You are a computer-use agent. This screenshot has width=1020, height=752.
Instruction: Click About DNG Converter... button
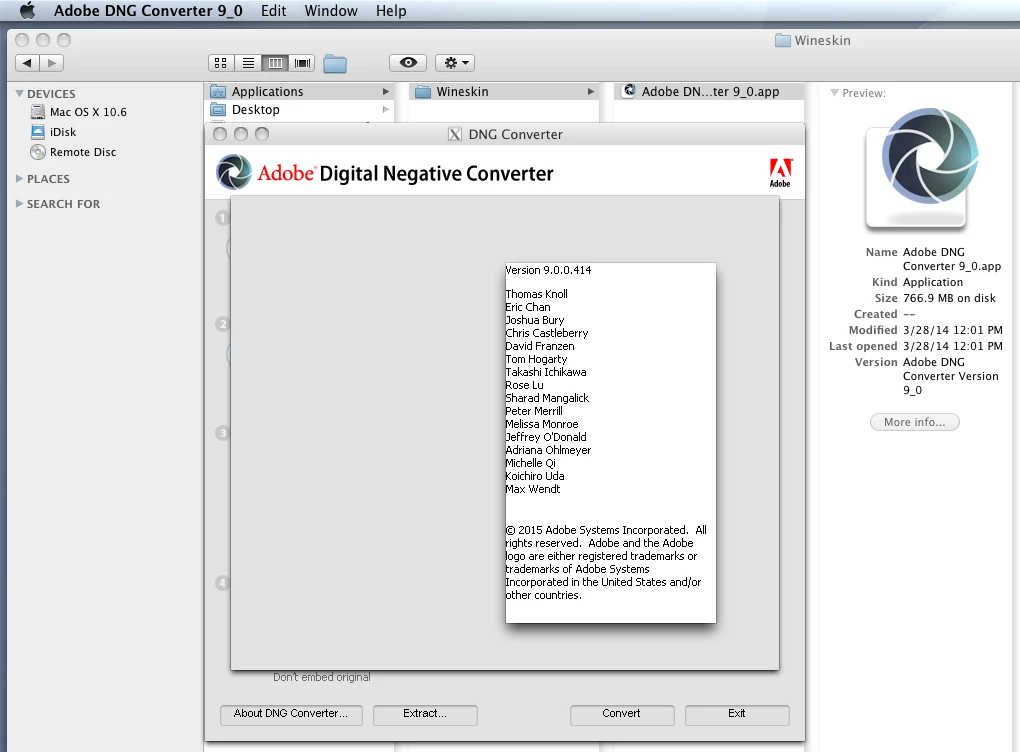click(x=291, y=714)
